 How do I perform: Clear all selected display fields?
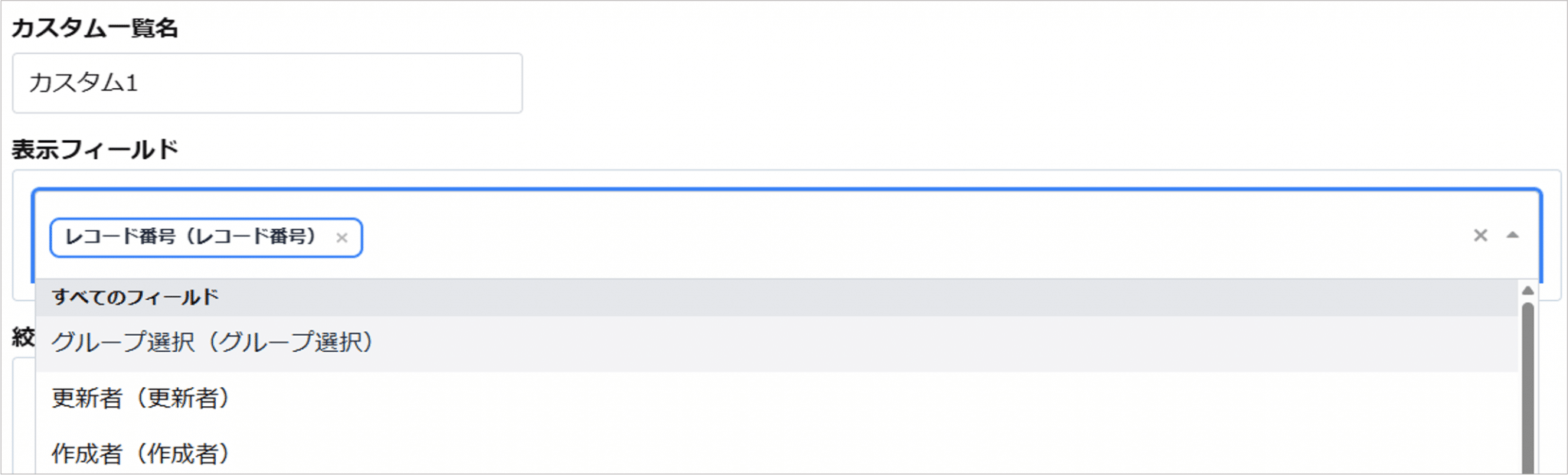pyautogui.click(x=1480, y=236)
